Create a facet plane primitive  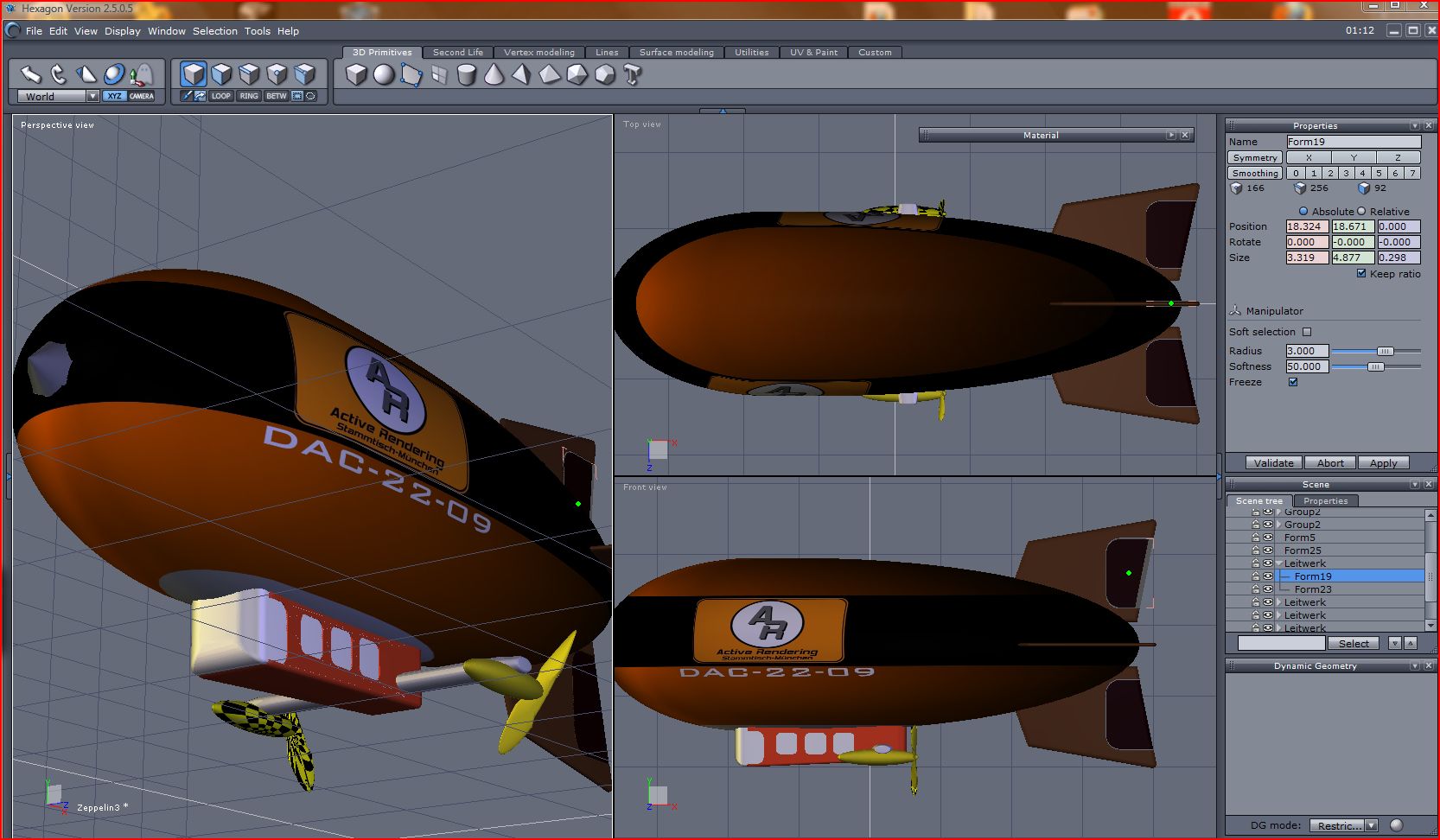[411, 75]
